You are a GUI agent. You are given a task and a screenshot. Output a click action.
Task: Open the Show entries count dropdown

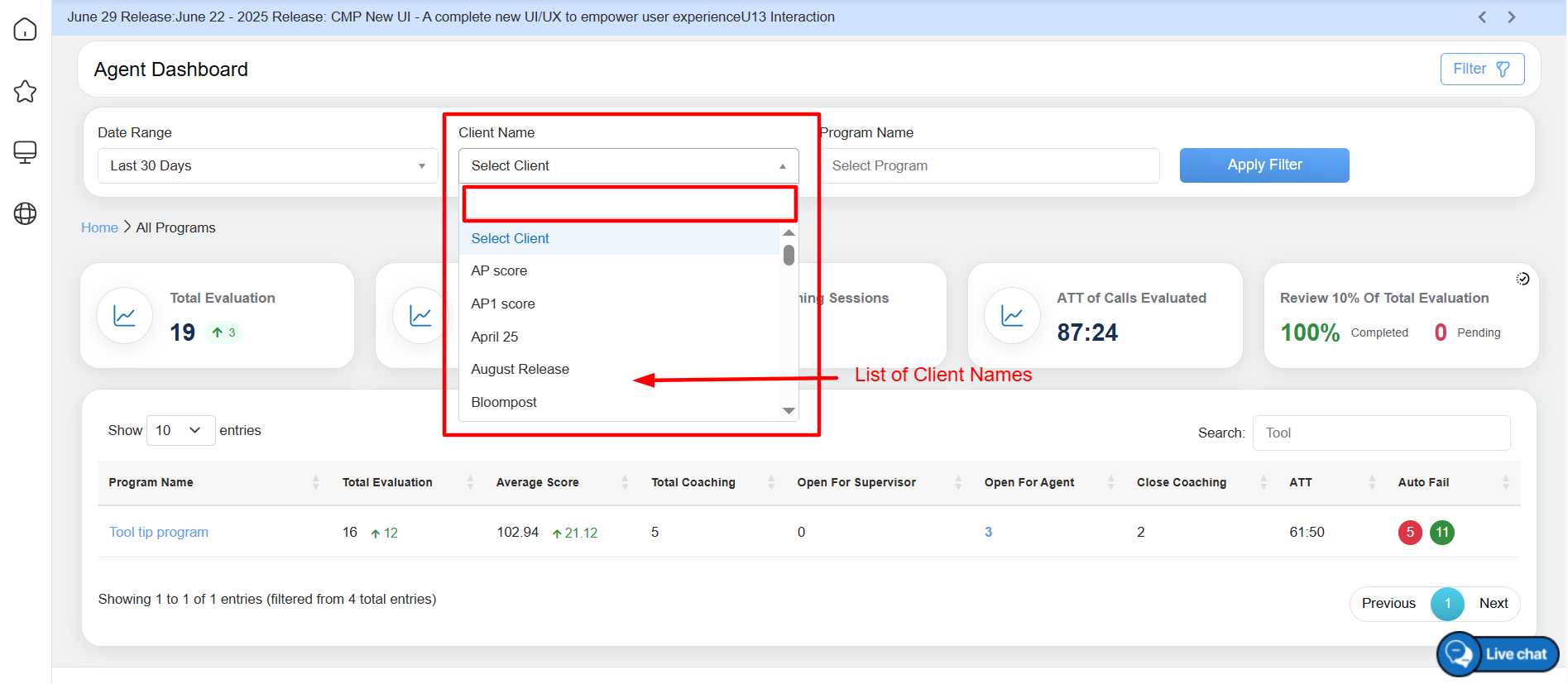(x=180, y=431)
